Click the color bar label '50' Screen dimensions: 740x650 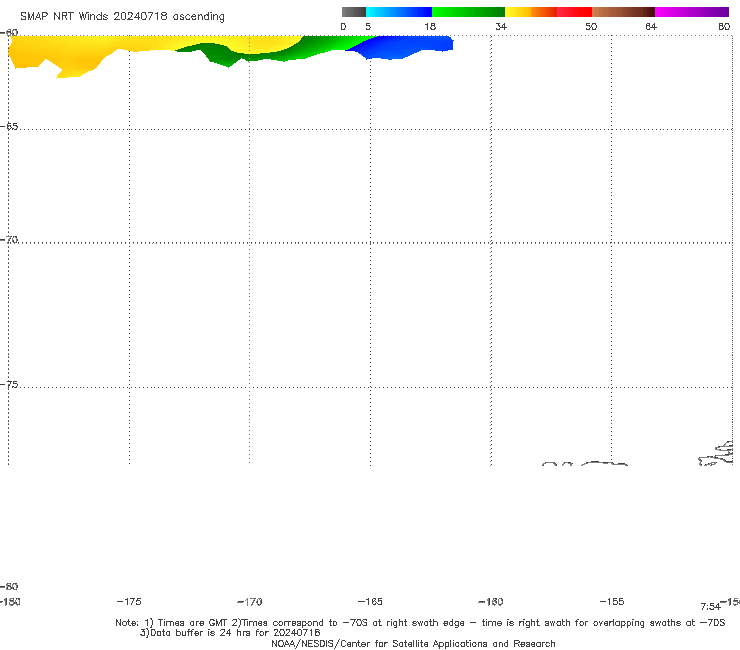tap(591, 26)
